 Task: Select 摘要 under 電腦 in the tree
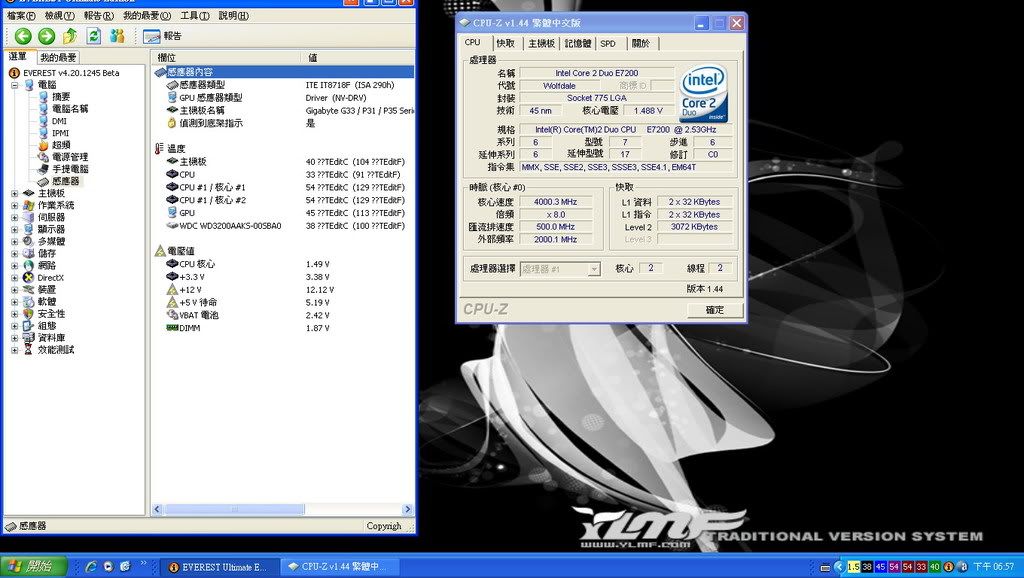point(61,97)
